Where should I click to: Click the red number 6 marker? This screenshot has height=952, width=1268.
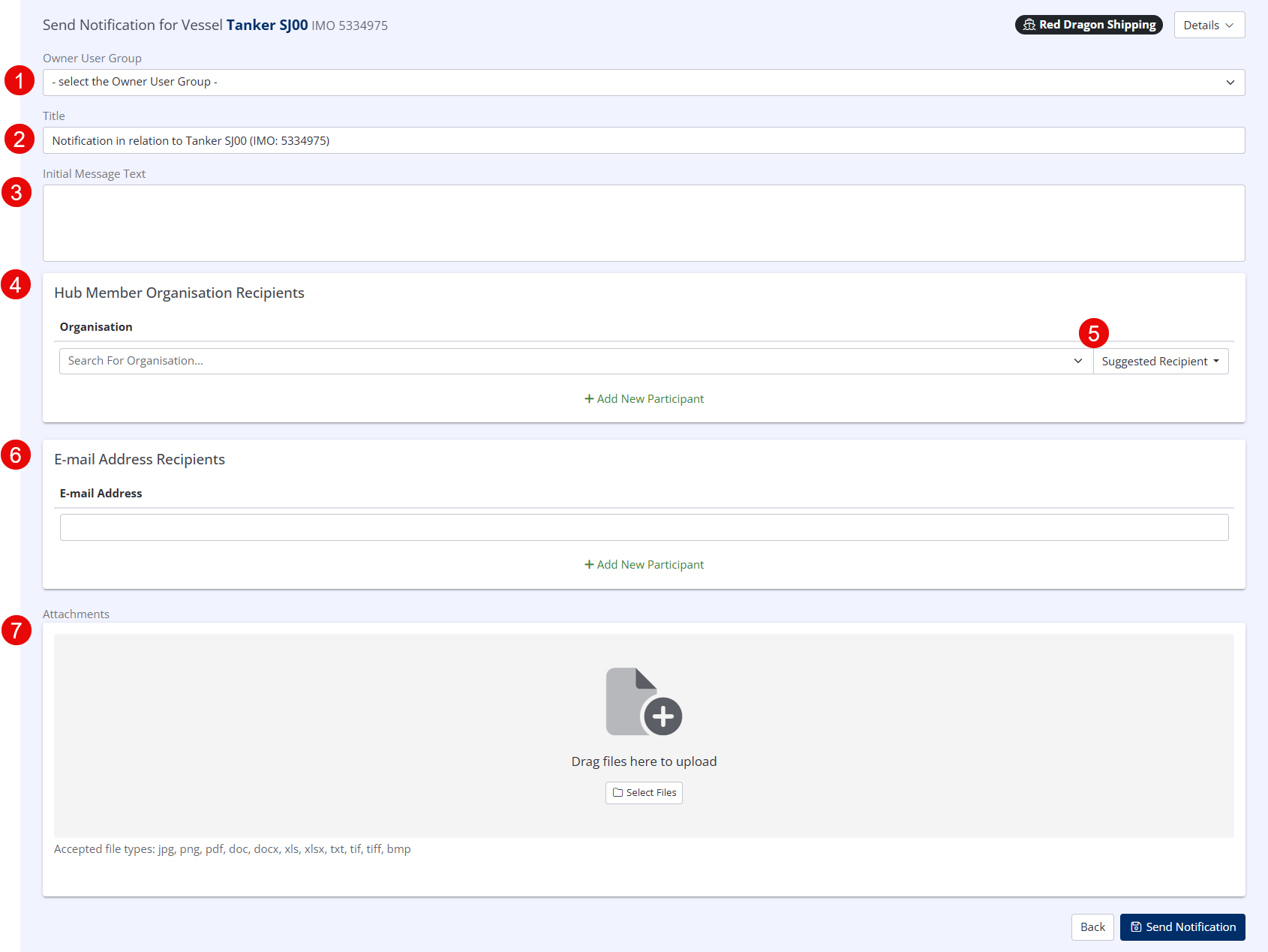pyautogui.click(x=16, y=455)
